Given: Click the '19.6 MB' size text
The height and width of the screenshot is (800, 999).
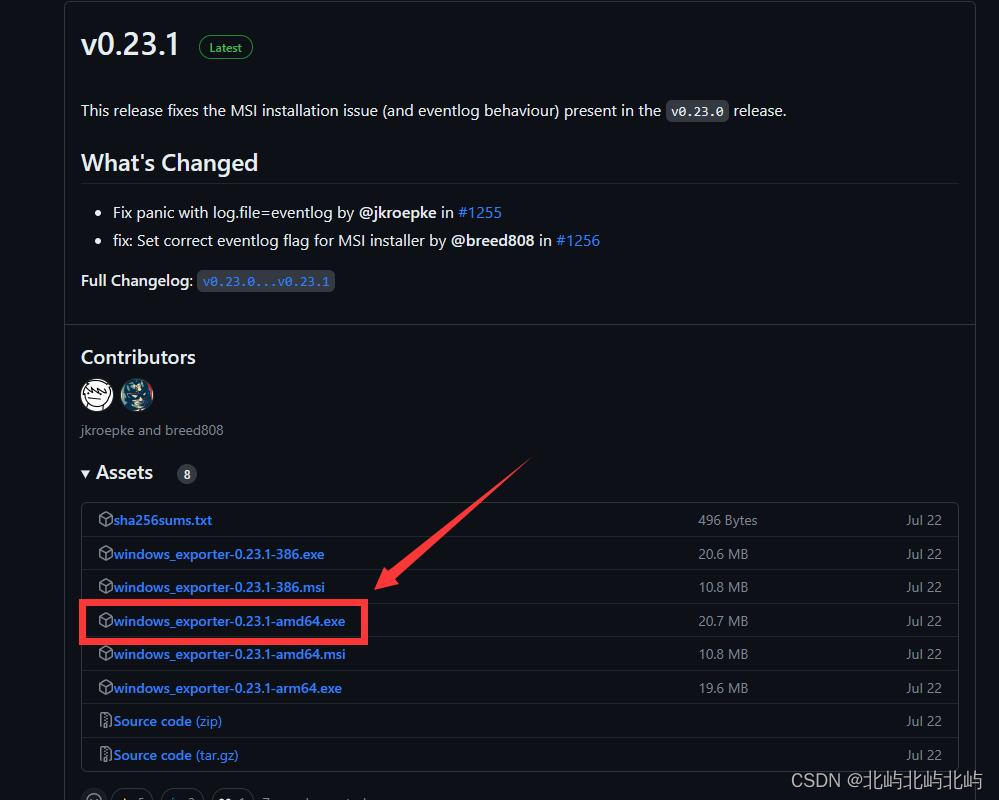Looking at the screenshot, I should pyautogui.click(x=723, y=688).
